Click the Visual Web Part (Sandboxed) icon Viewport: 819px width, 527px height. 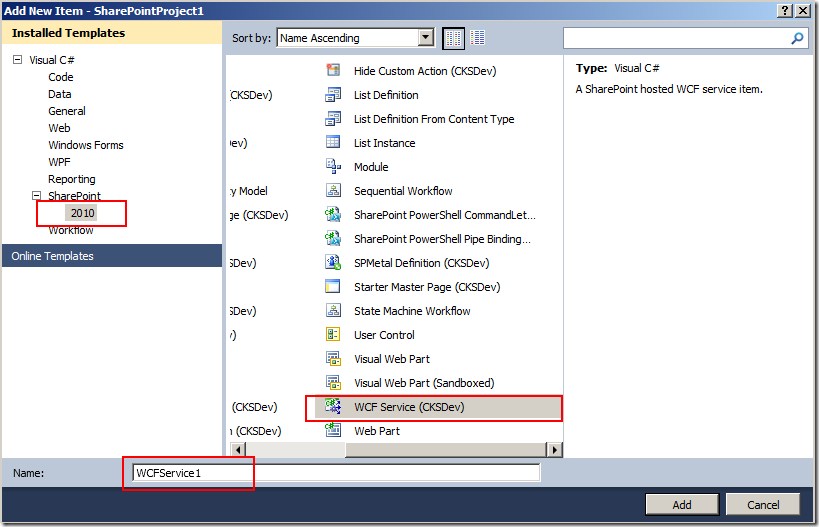tap(333, 383)
